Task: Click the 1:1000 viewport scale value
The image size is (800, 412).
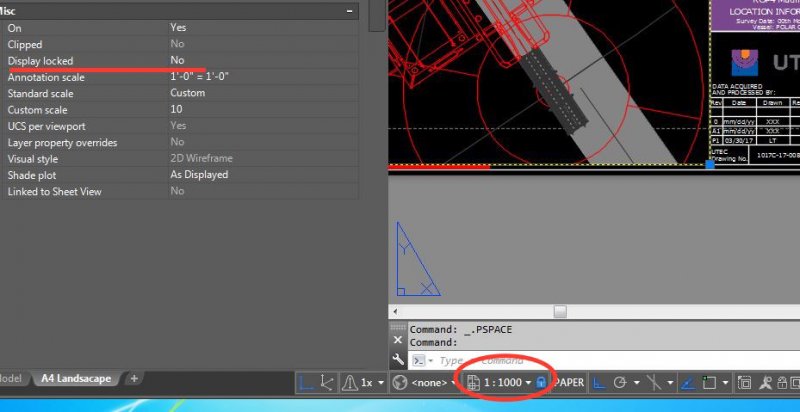Action: [503, 382]
